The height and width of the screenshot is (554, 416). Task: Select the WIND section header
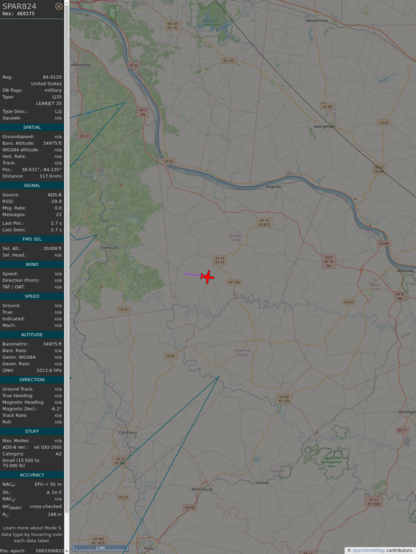click(32, 265)
